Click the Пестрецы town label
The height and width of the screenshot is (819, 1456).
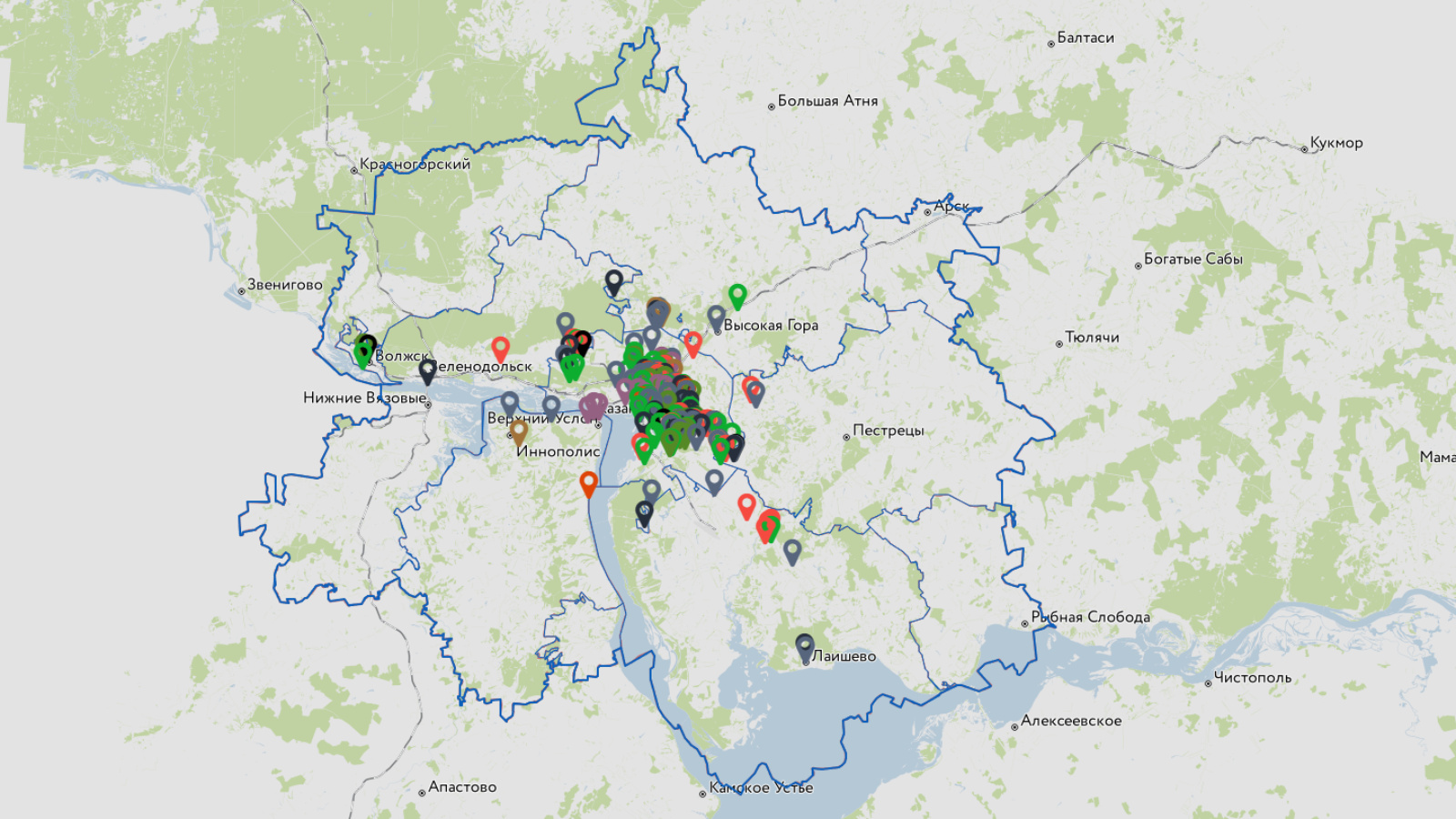click(x=887, y=430)
